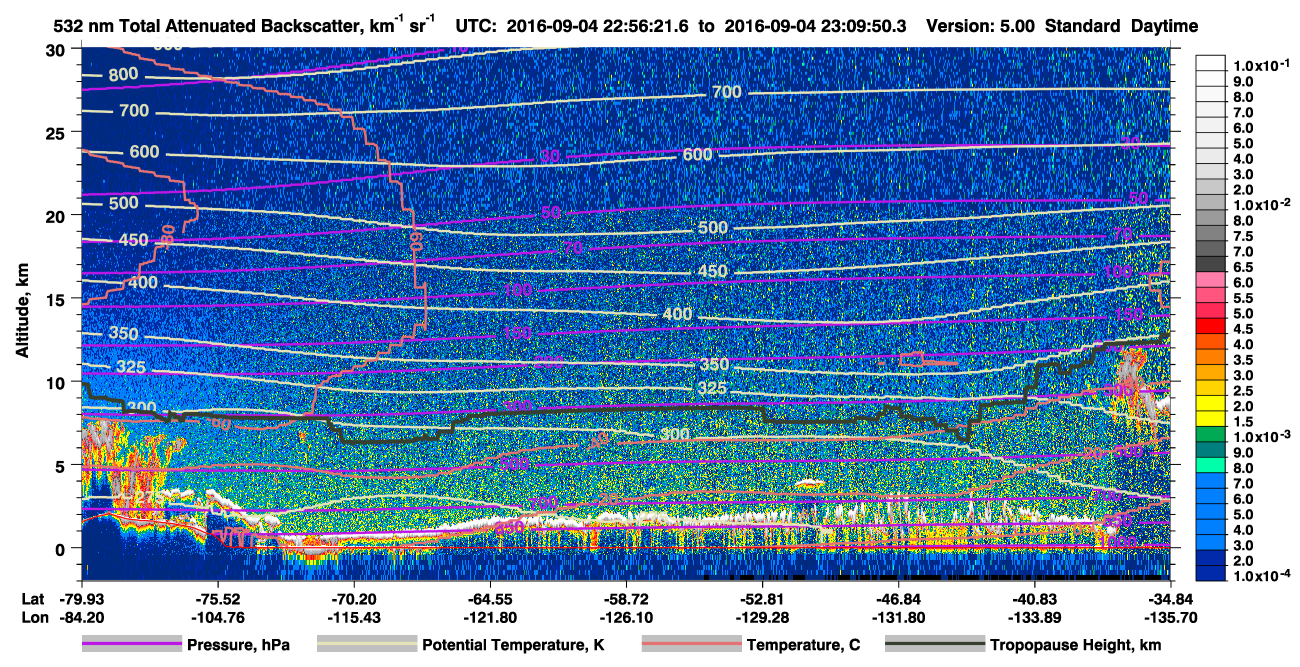
Task: Click longitude value -104.76
Action: (x=217, y=617)
